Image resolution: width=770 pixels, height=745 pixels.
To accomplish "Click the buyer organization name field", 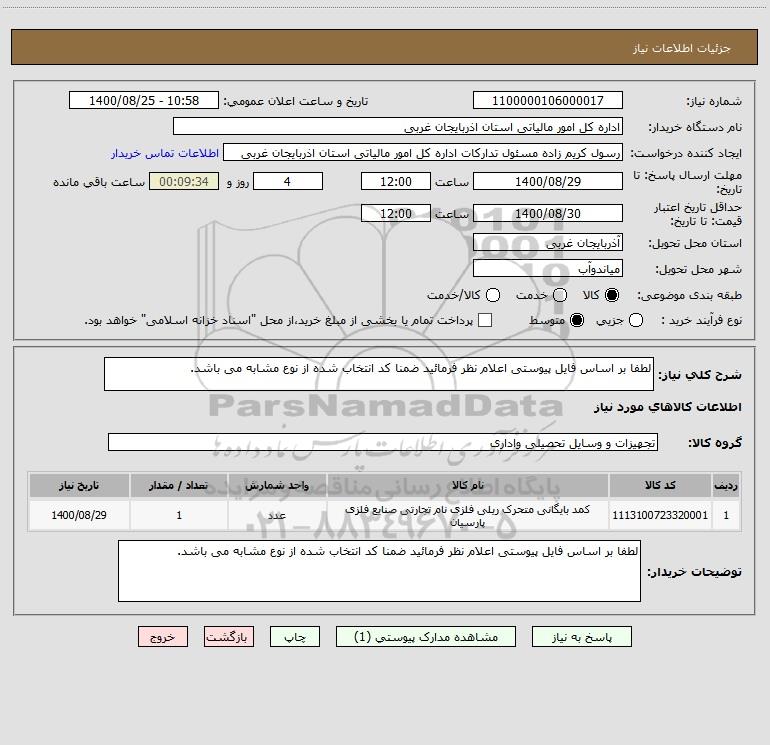I will point(398,127).
